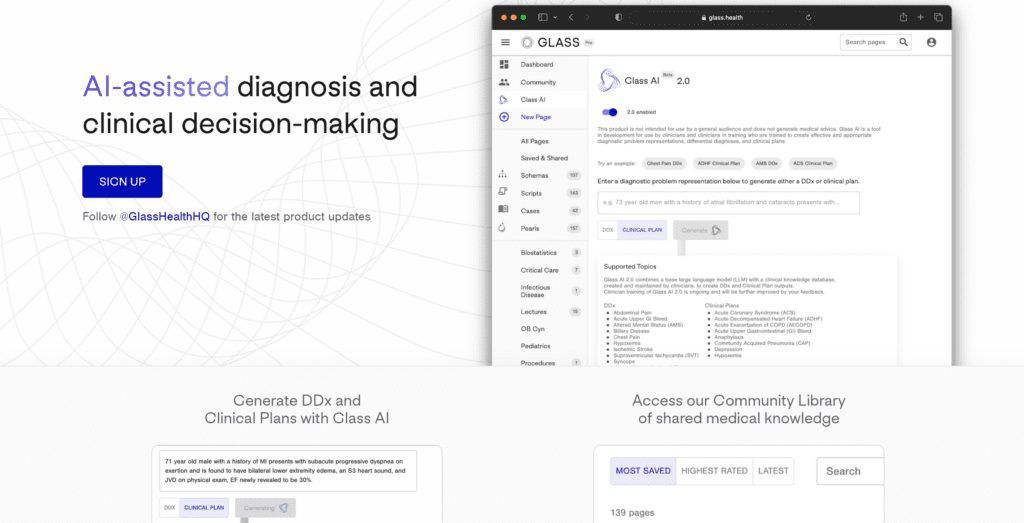
Task: Try the ACS Clinical Plan example
Action: tap(812, 163)
